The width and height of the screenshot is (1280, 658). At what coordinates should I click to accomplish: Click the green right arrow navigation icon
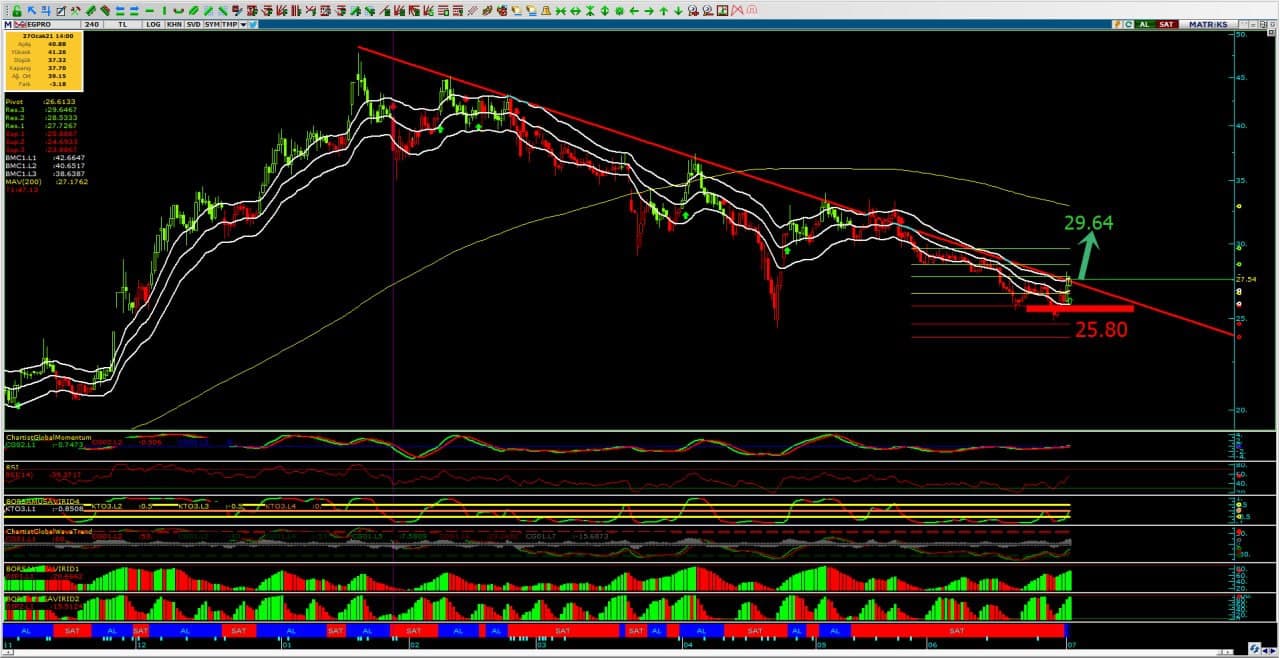[x=649, y=10]
